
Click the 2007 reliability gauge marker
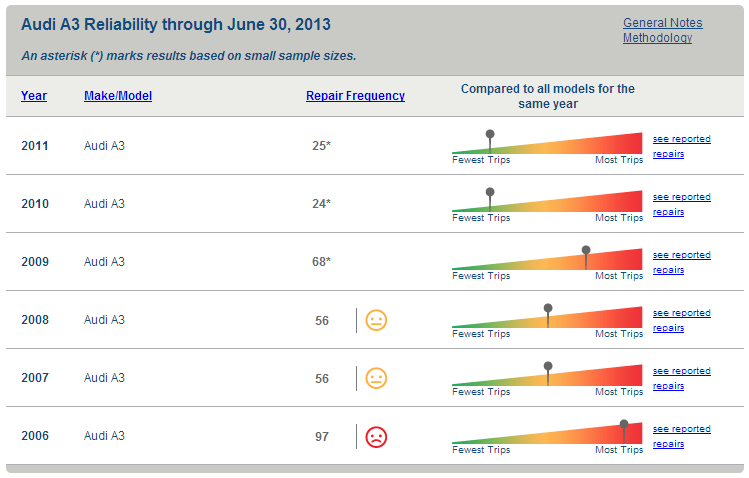(548, 366)
